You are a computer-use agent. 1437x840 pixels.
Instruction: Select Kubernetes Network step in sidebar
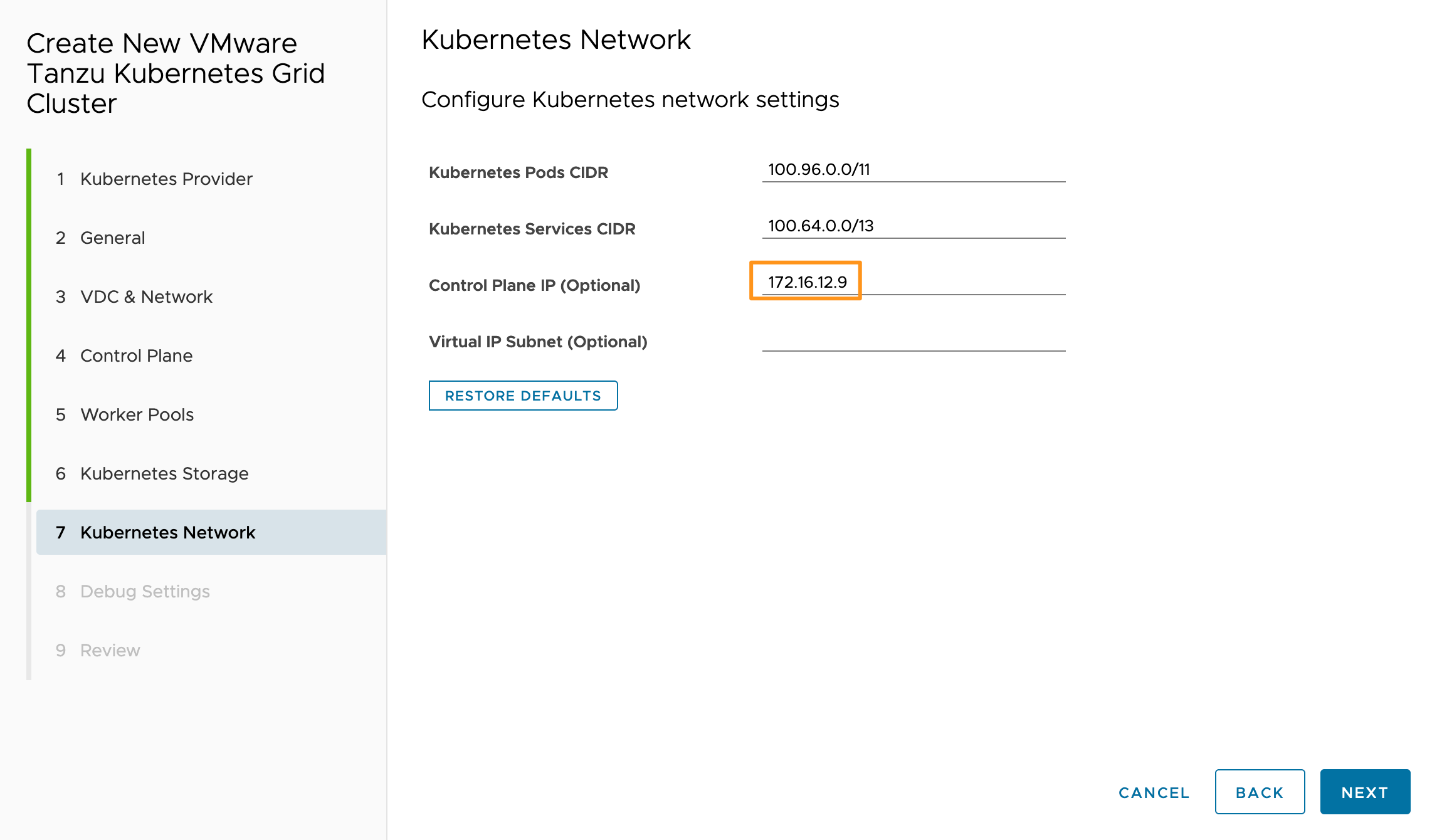click(x=211, y=532)
